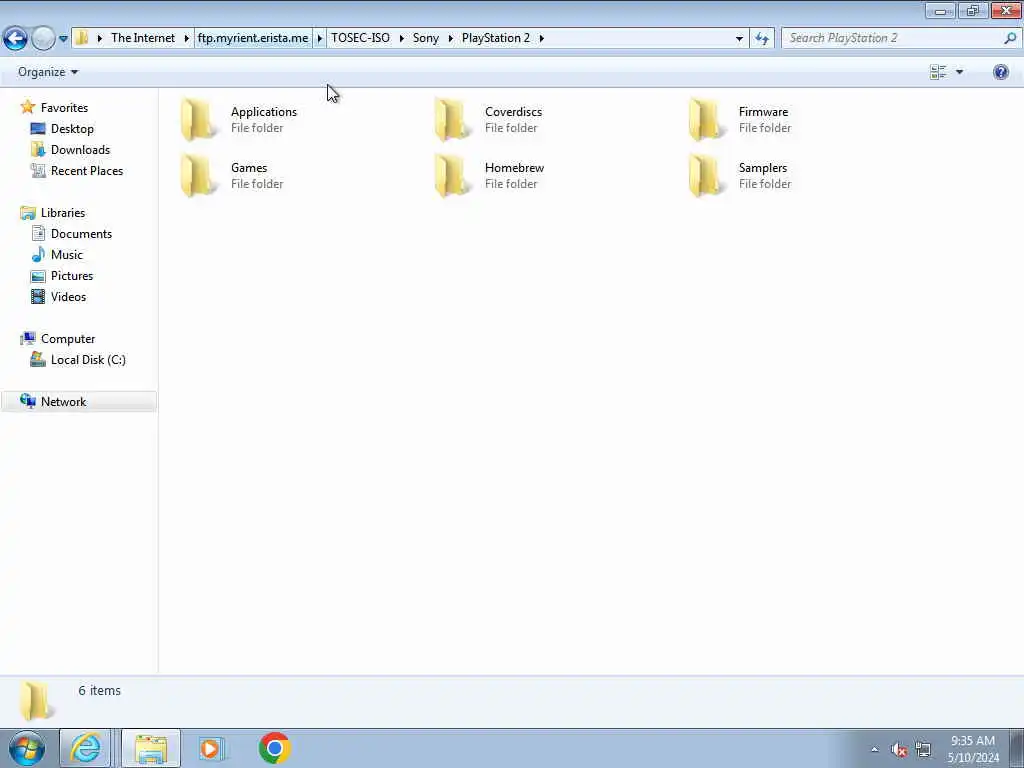Image resolution: width=1024 pixels, height=768 pixels.
Task: Select 'PlayStation 2' breadcrumb segment
Action: pyautogui.click(x=496, y=38)
